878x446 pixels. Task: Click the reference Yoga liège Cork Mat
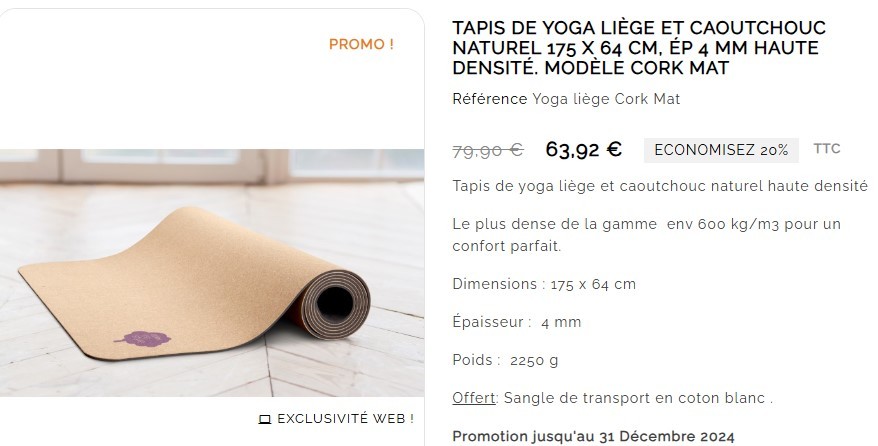click(606, 99)
